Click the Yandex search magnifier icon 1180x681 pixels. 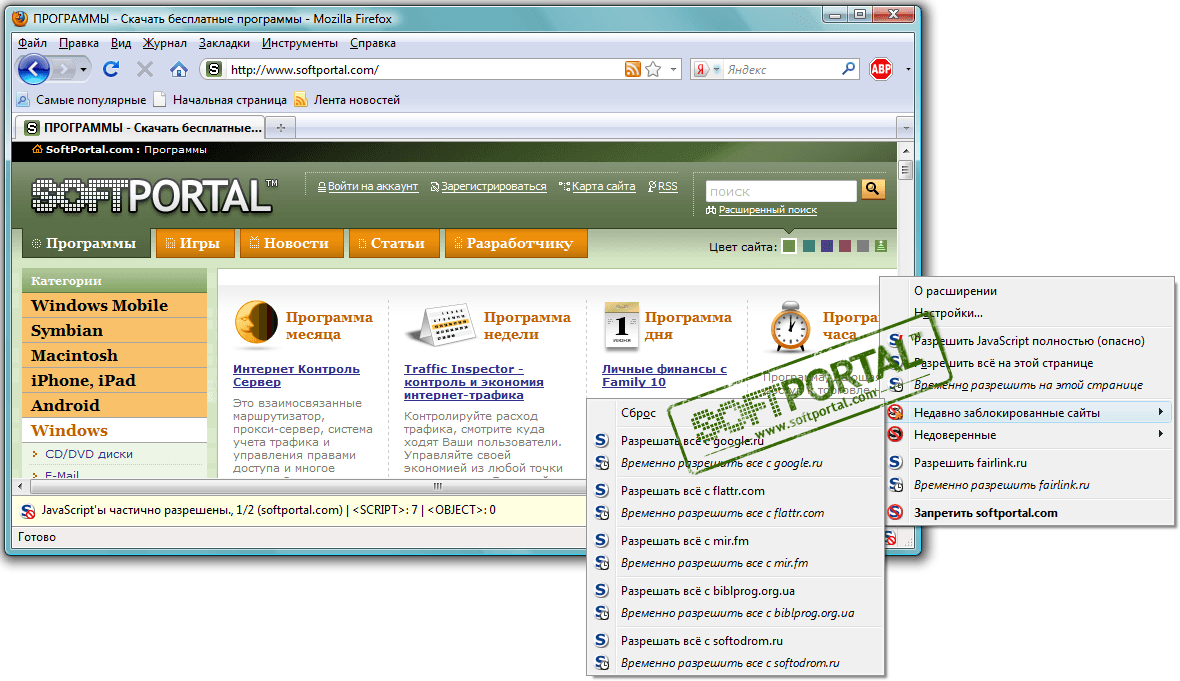pyautogui.click(x=848, y=68)
